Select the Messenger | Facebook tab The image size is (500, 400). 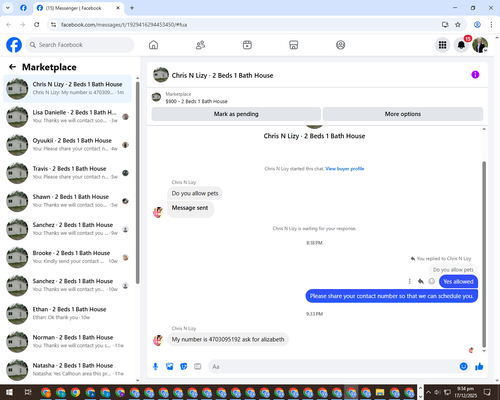tap(78, 8)
